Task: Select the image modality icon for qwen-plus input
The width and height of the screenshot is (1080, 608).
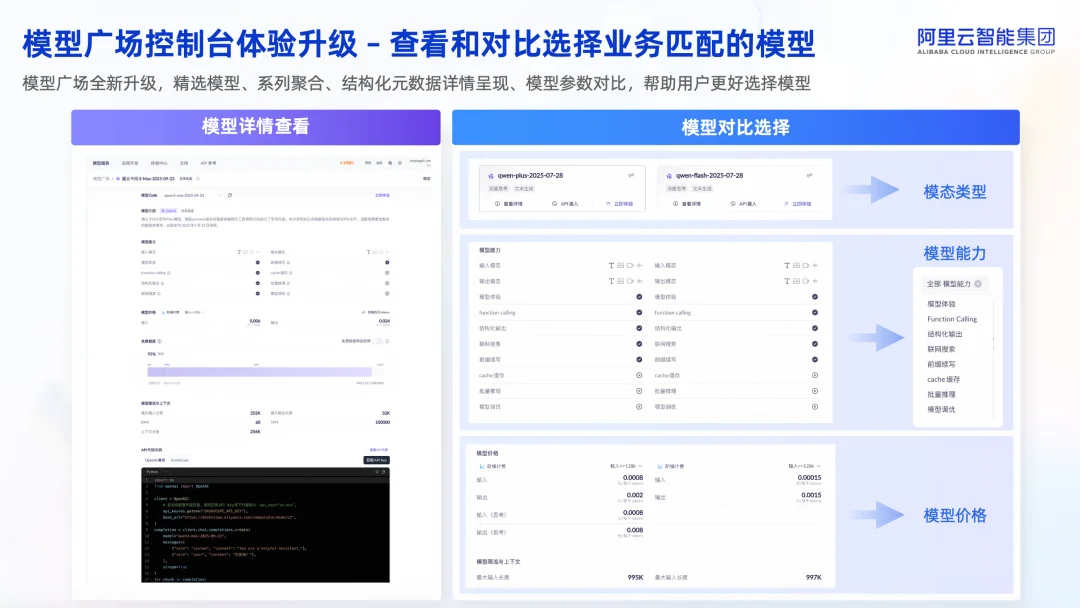Action: 619,265
